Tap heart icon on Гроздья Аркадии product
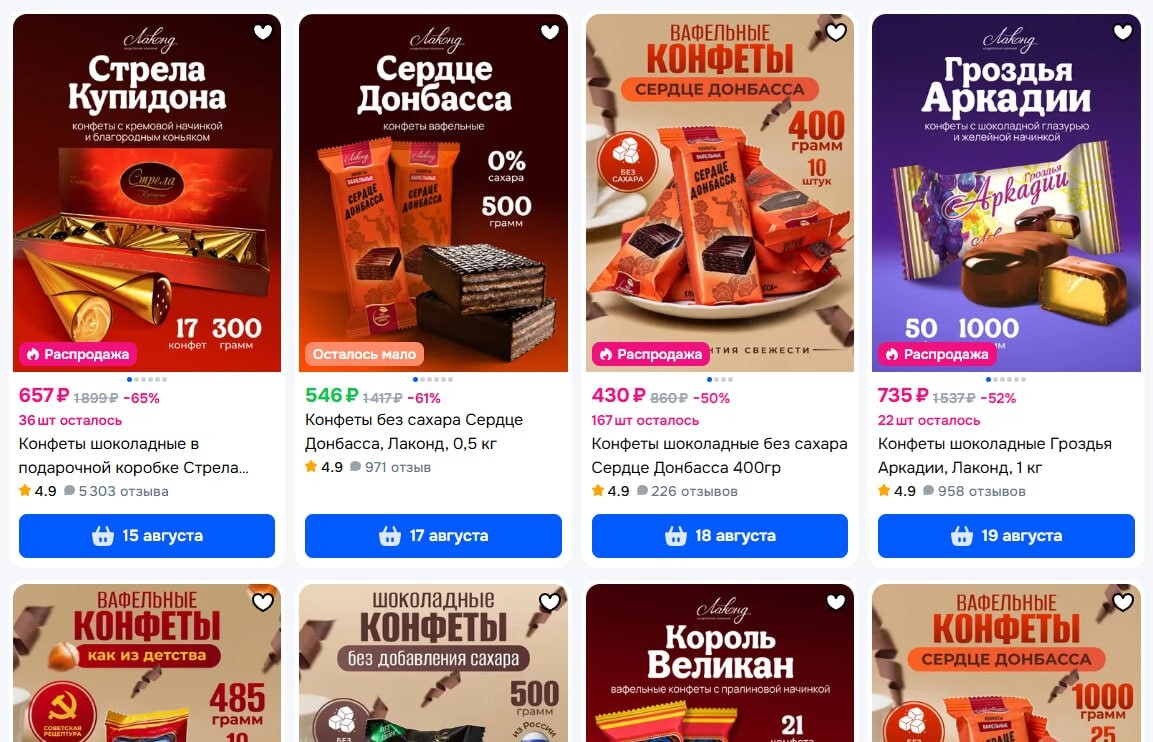 (1122, 32)
